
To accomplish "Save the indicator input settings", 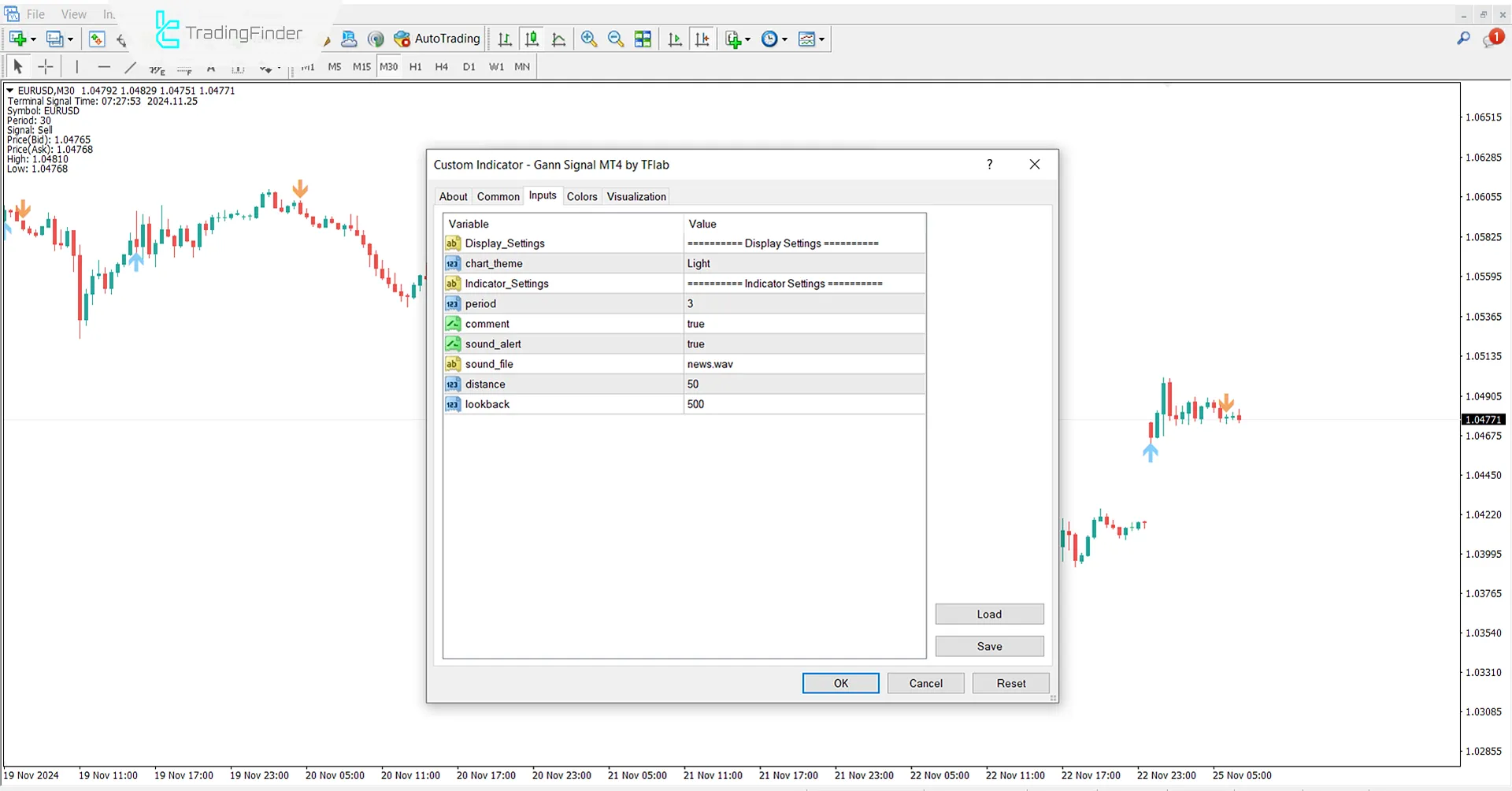I will click(x=989, y=646).
